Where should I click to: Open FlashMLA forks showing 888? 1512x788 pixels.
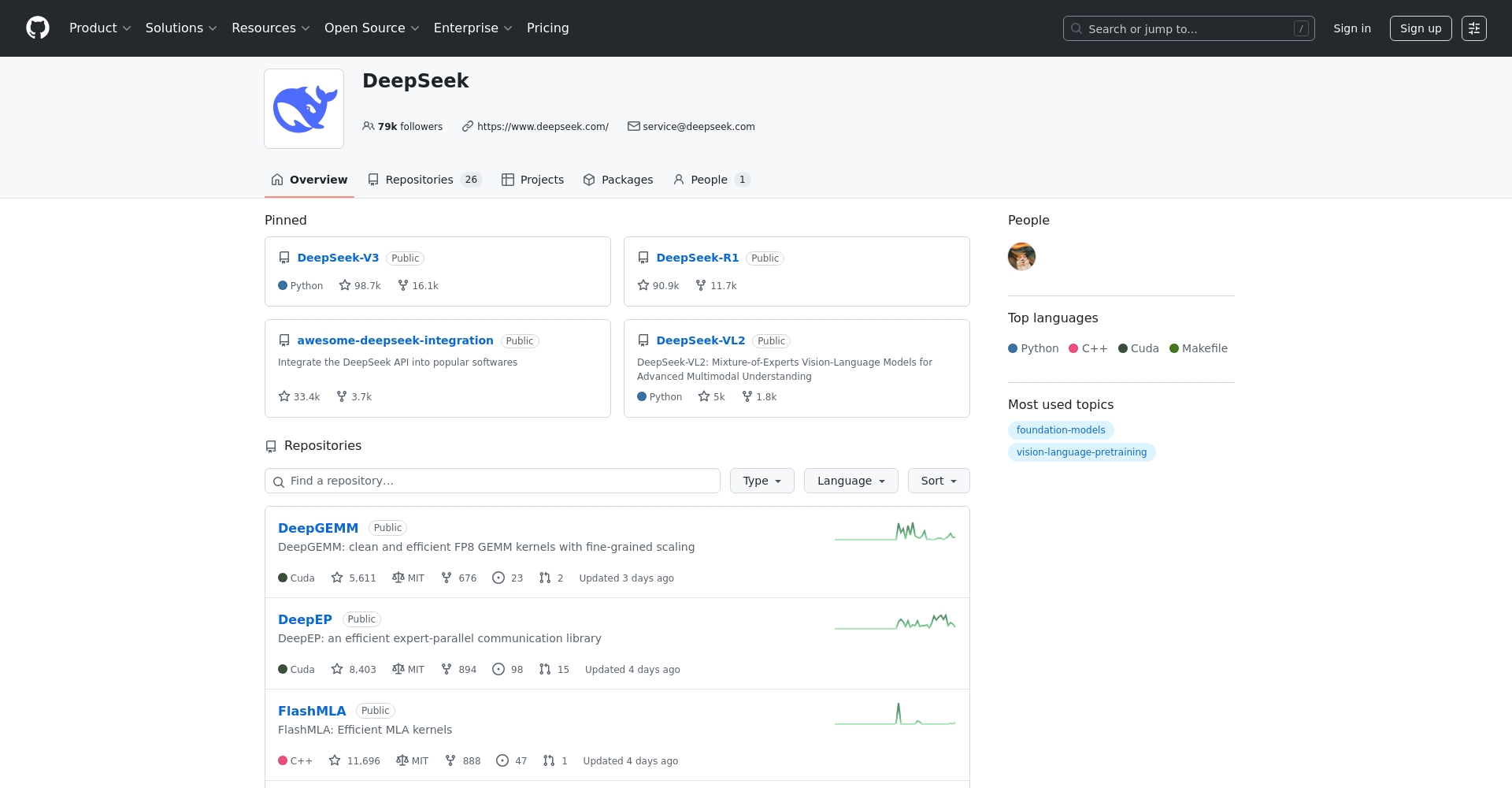[462, 761]
